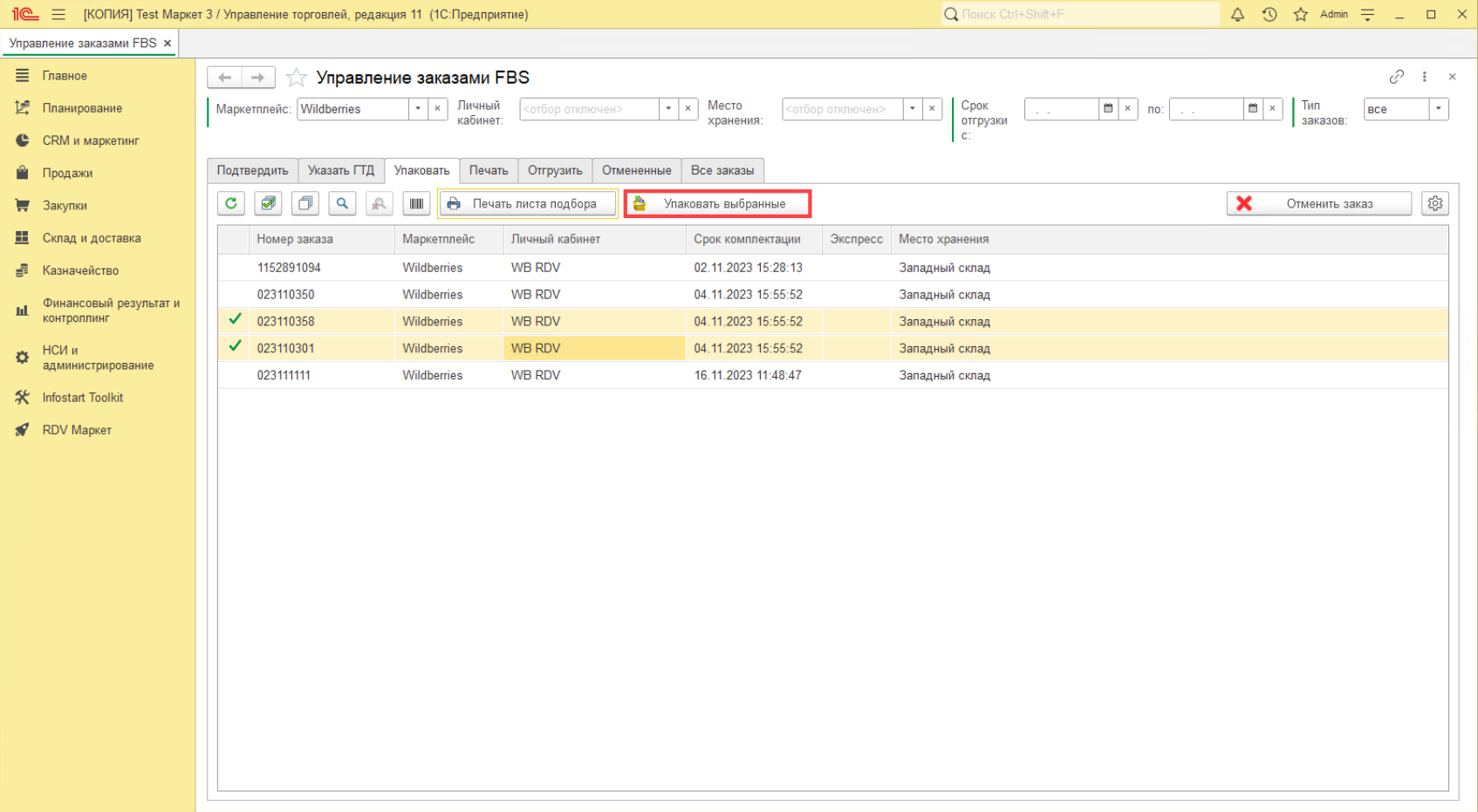Switch to Указать ГТД tab
This screenshot has height=812, width=1478.
click(x=341, y=171)
